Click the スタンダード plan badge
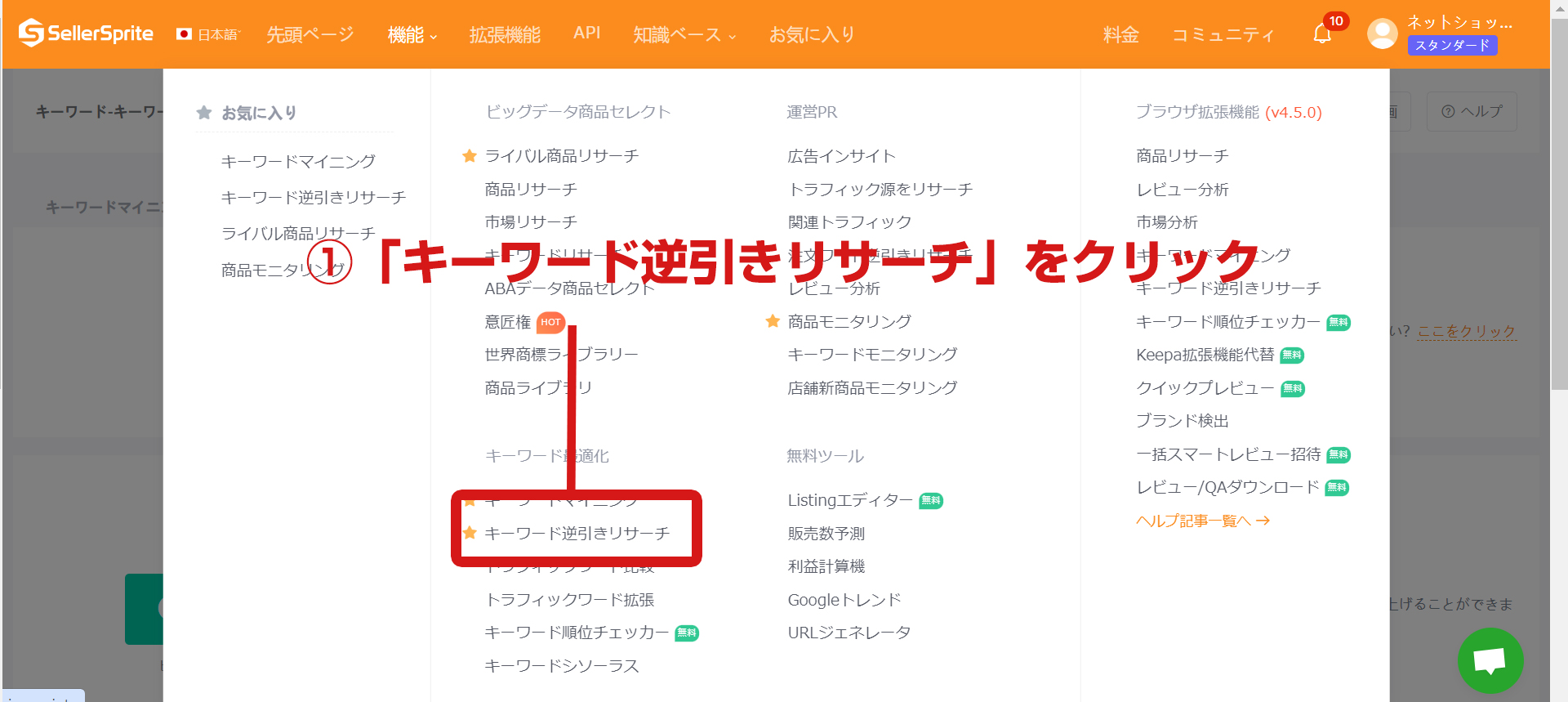Screen dimensions: 1568x702 pos(1452,46)
